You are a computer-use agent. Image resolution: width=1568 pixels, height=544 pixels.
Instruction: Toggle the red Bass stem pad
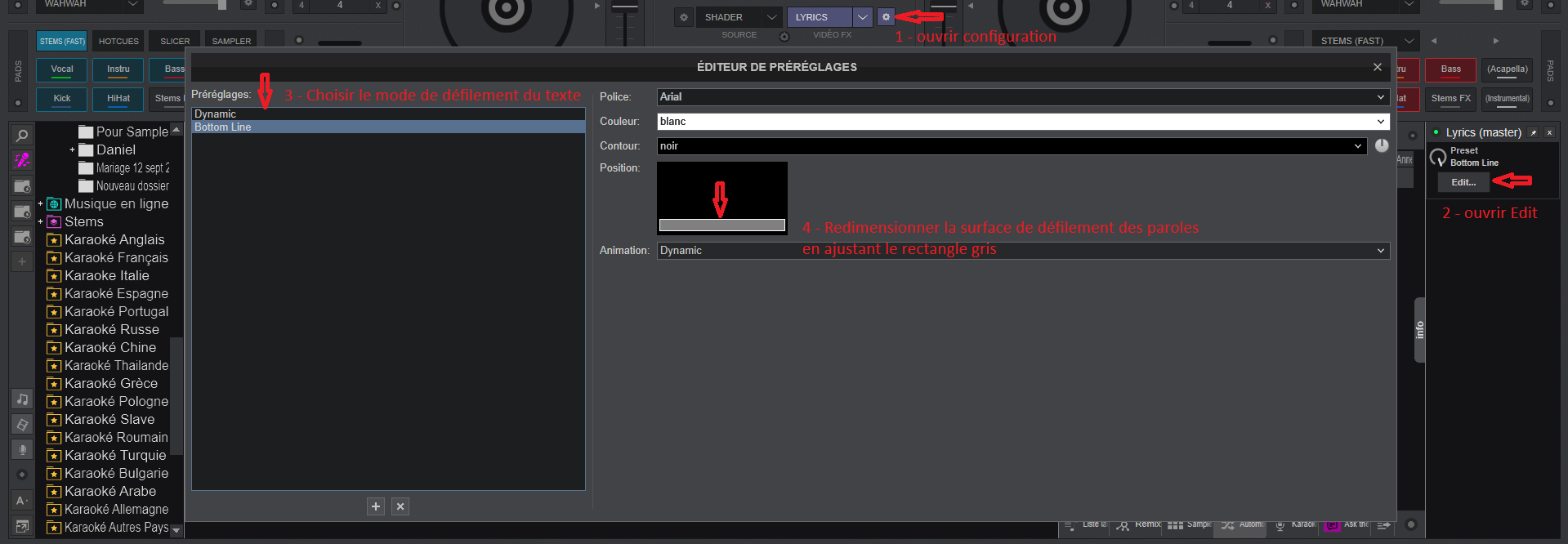1450,70
